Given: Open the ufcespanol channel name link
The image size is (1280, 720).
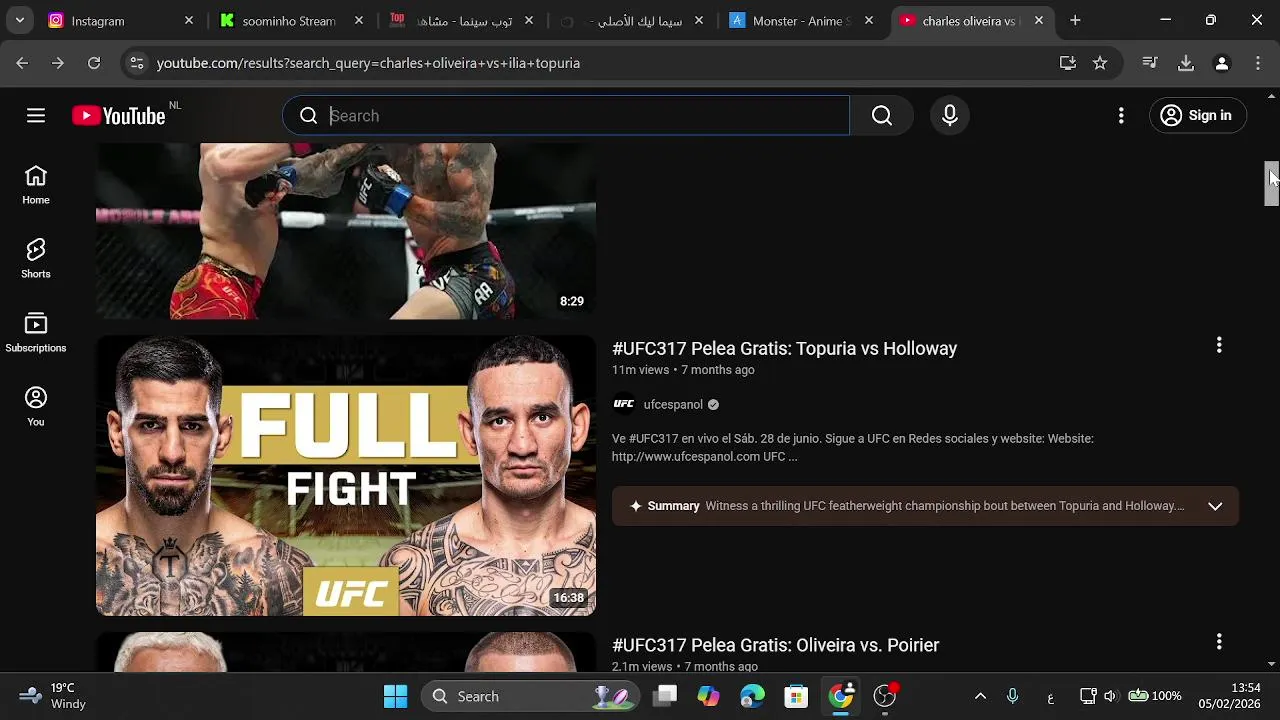Looking at the screenshot, I should [673, 405].
